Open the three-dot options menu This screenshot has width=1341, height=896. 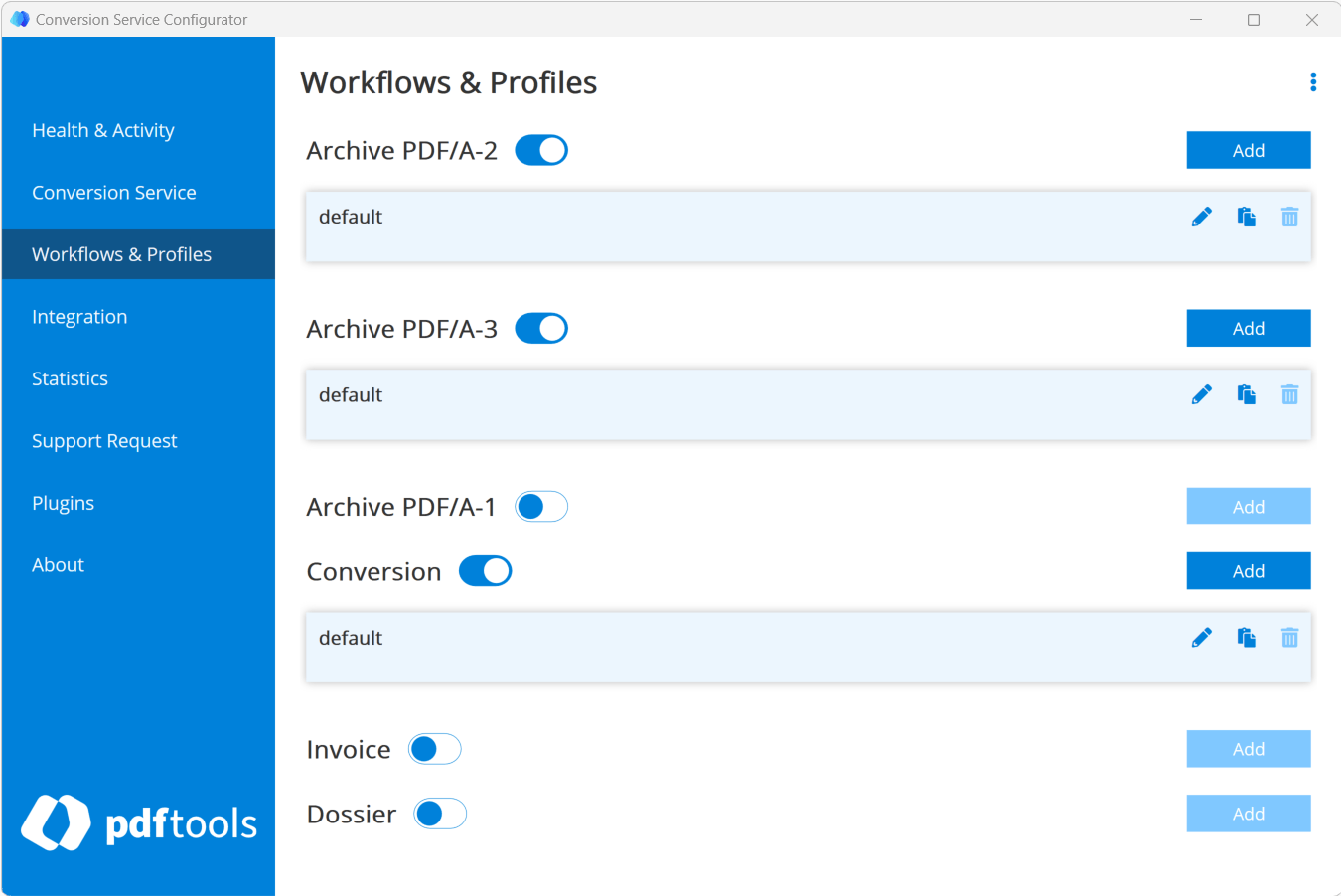[1313, 81]
